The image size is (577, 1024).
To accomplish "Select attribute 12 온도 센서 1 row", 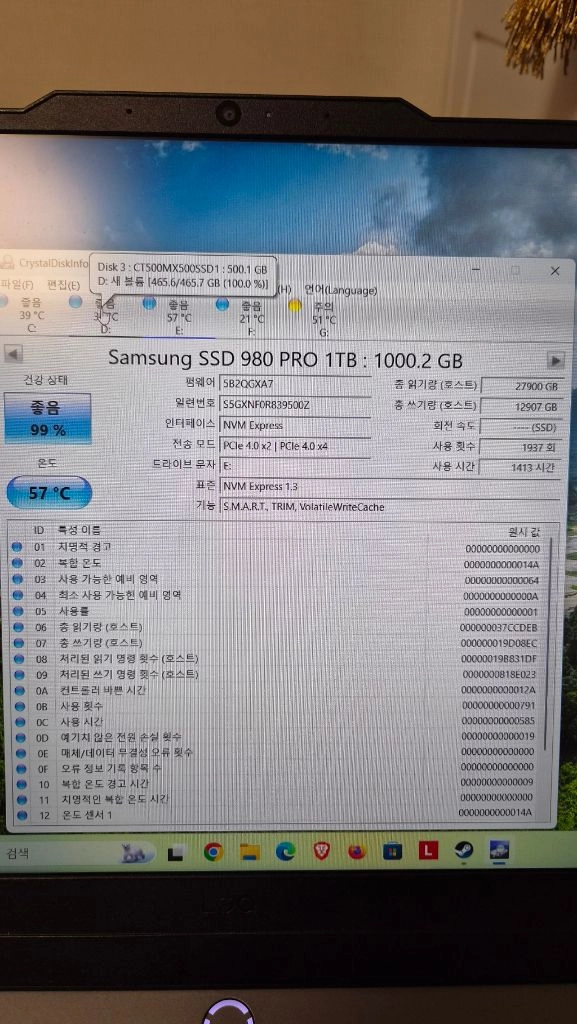I will click(277, 815).
